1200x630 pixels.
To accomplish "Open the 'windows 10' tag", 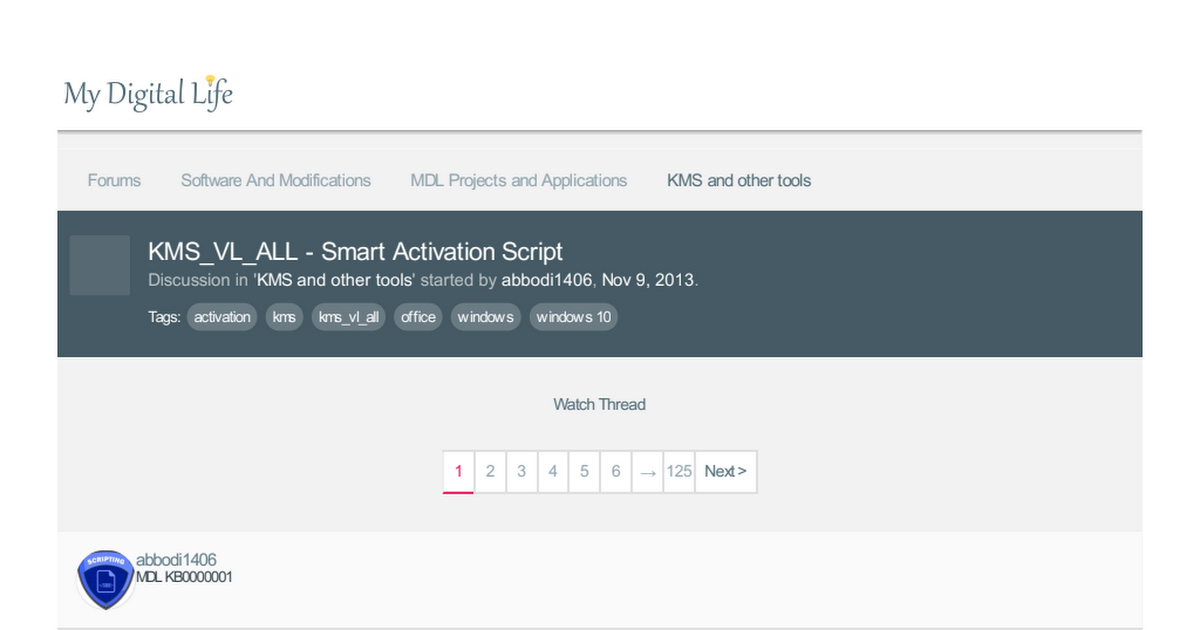I will 573,317.
